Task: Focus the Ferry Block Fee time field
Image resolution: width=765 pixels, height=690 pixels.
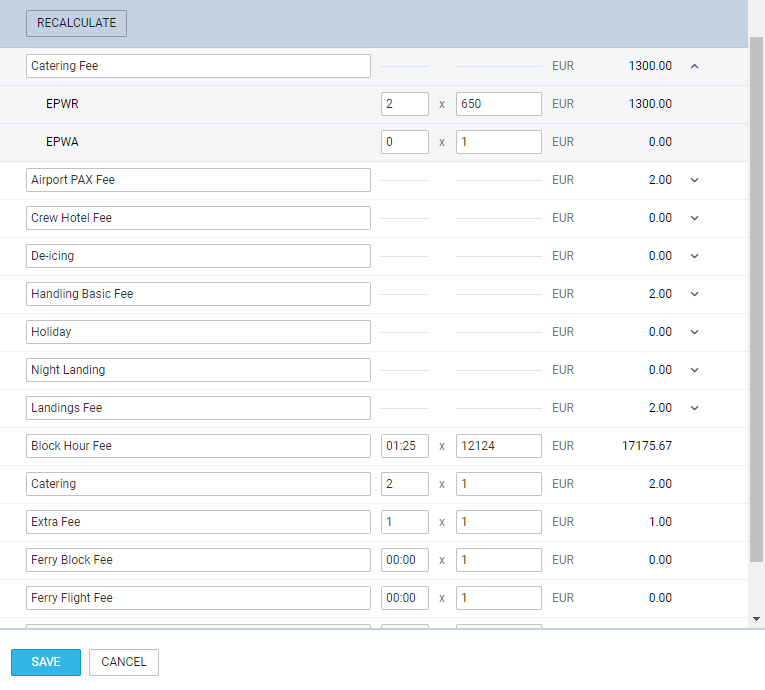Action: (x=405, y=561)
